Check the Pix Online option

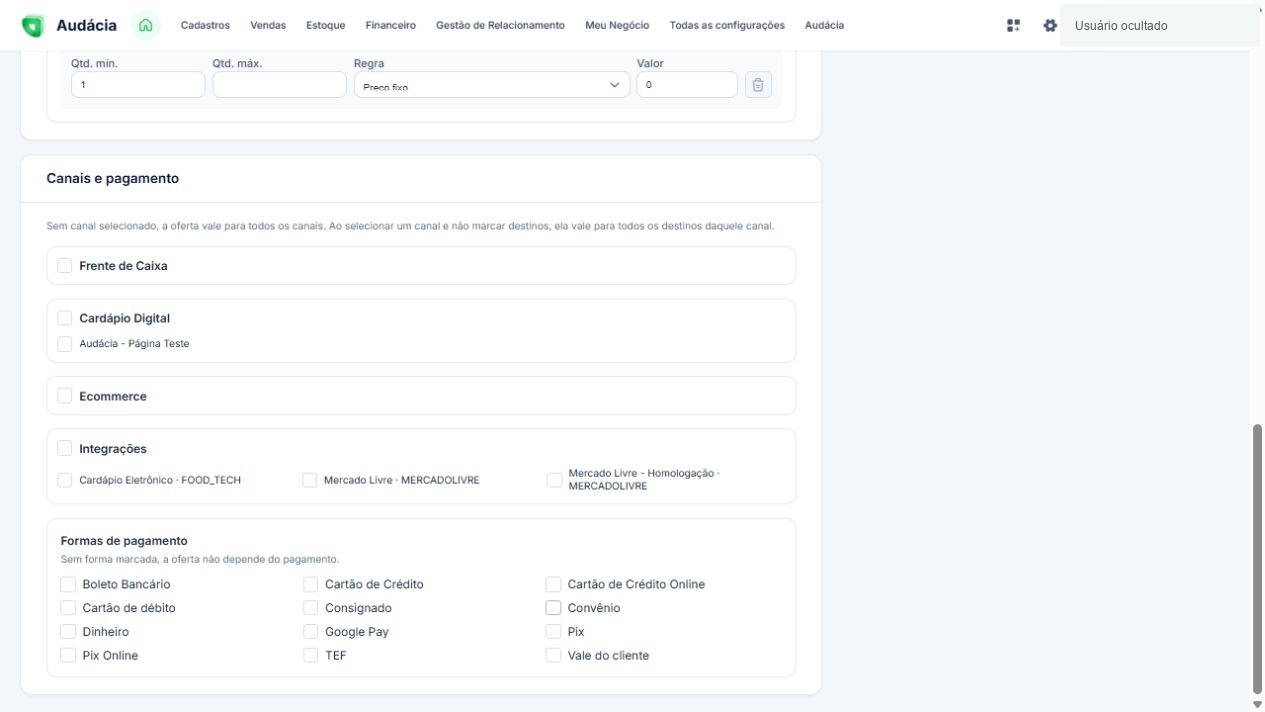click(x=68, y=656)
